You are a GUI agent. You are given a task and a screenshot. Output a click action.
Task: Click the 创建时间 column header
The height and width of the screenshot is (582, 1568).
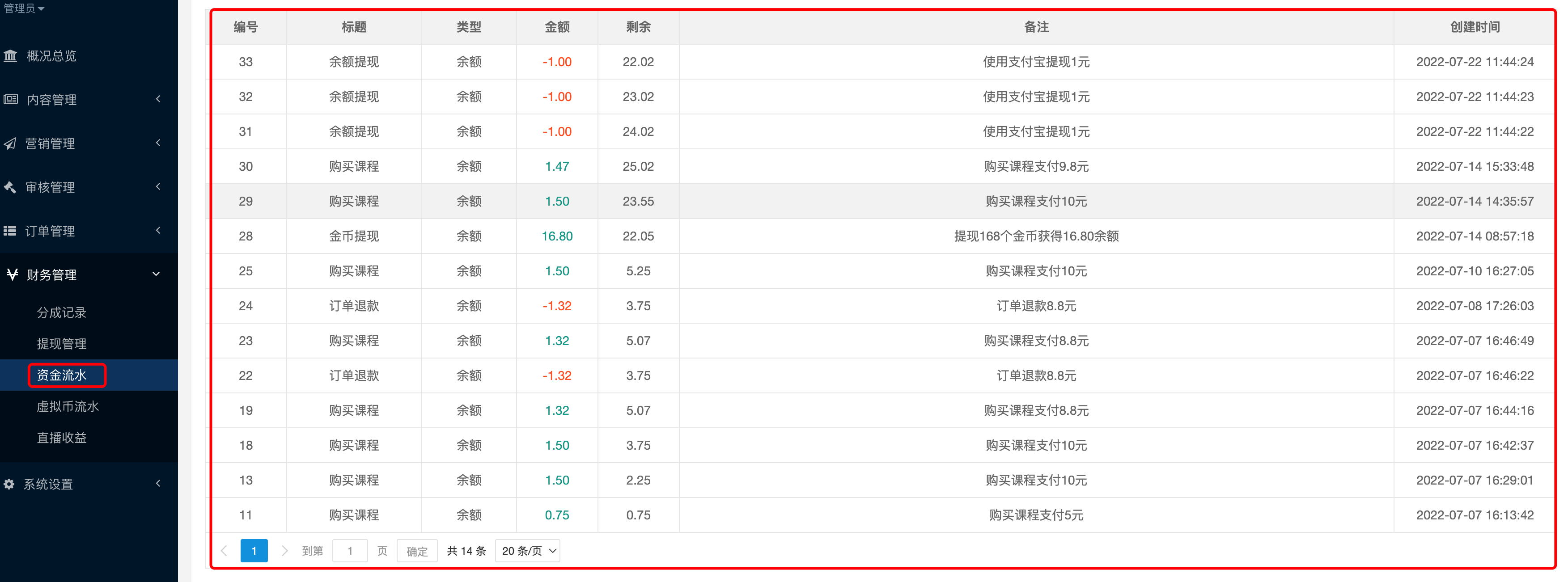1475,27
